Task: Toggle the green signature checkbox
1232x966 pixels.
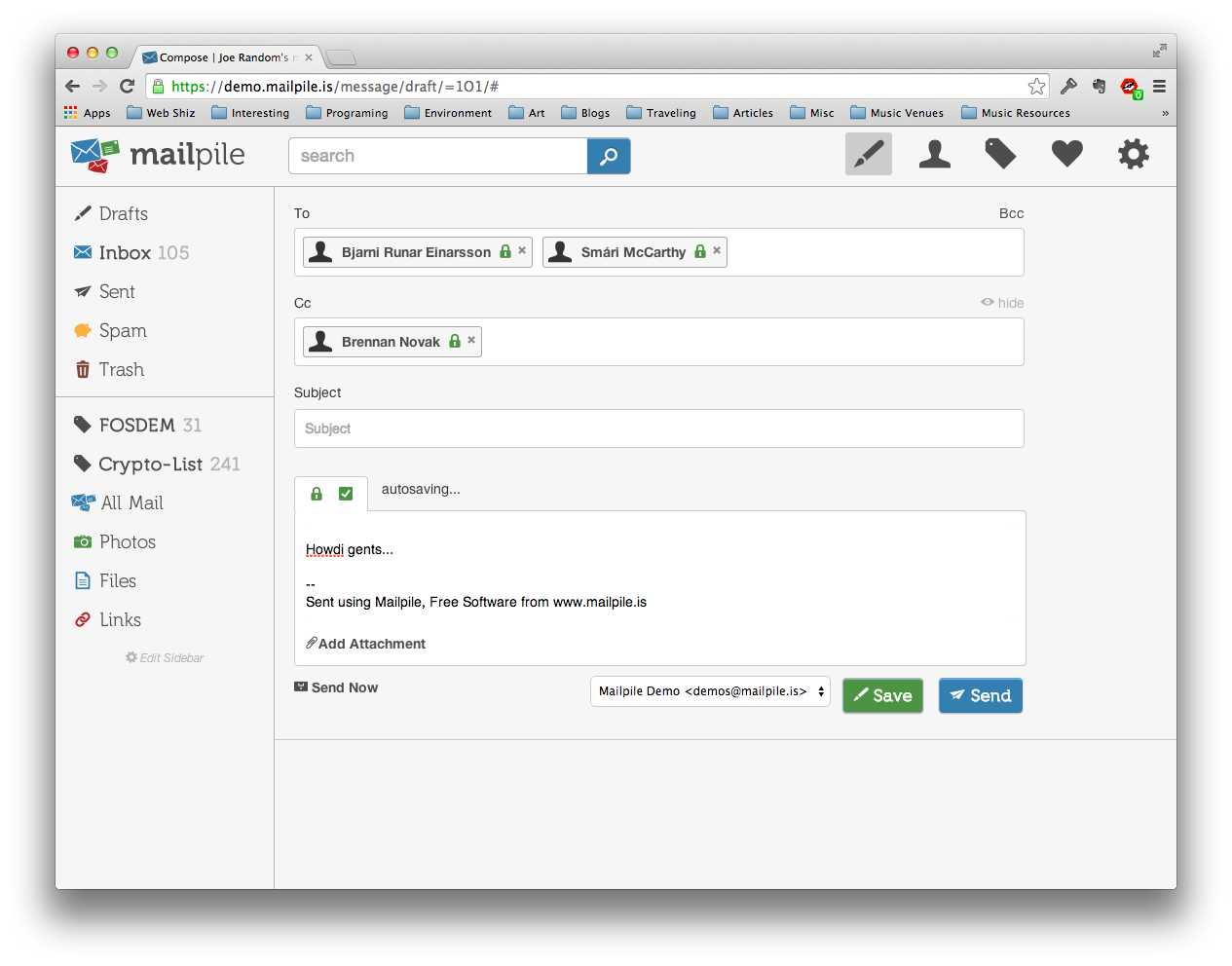Action: [x=346, y=494]
